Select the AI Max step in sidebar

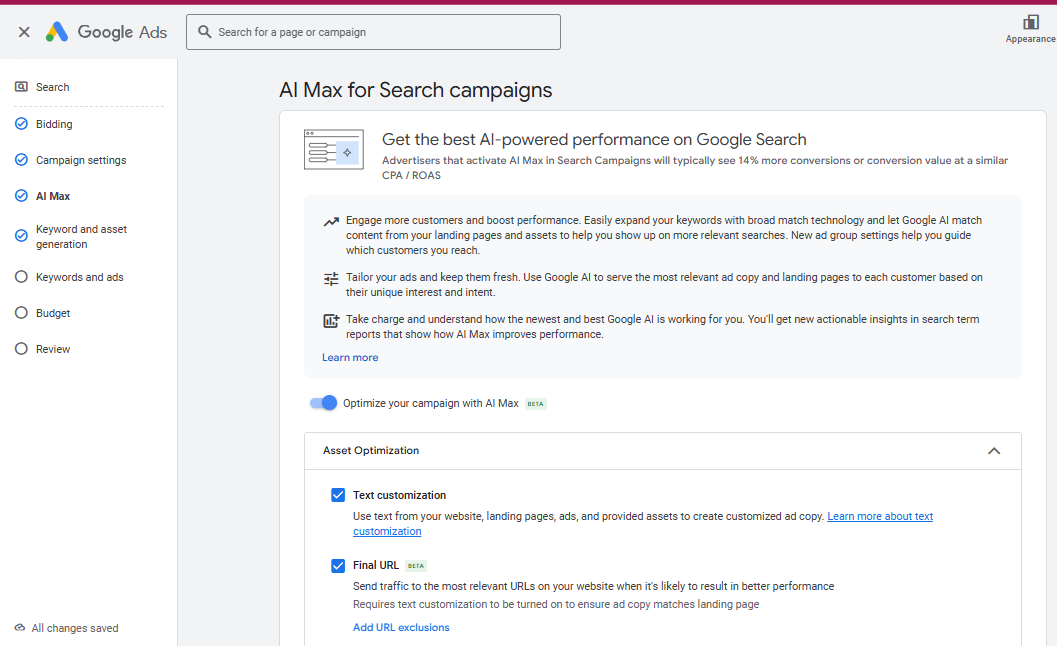tap(53, 196)
